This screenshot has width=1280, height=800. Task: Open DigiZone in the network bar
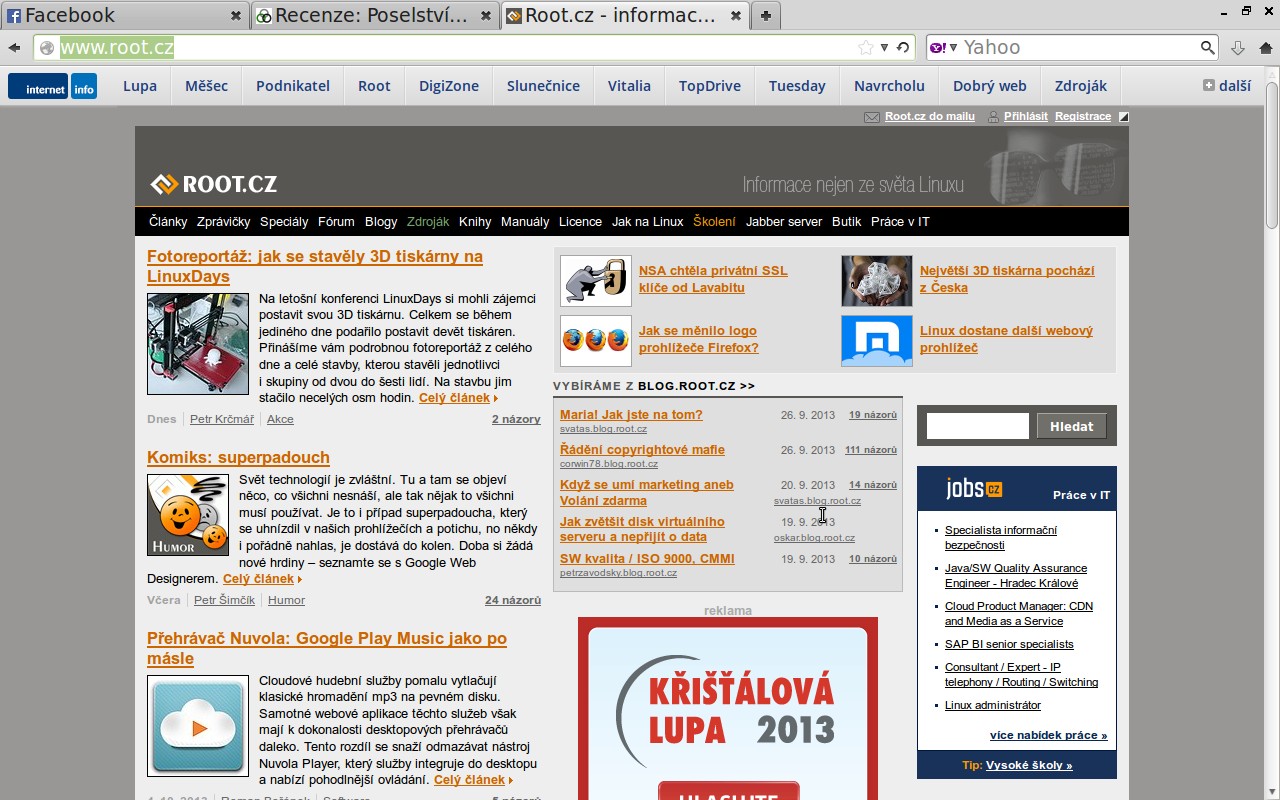[x=449, y=86]
